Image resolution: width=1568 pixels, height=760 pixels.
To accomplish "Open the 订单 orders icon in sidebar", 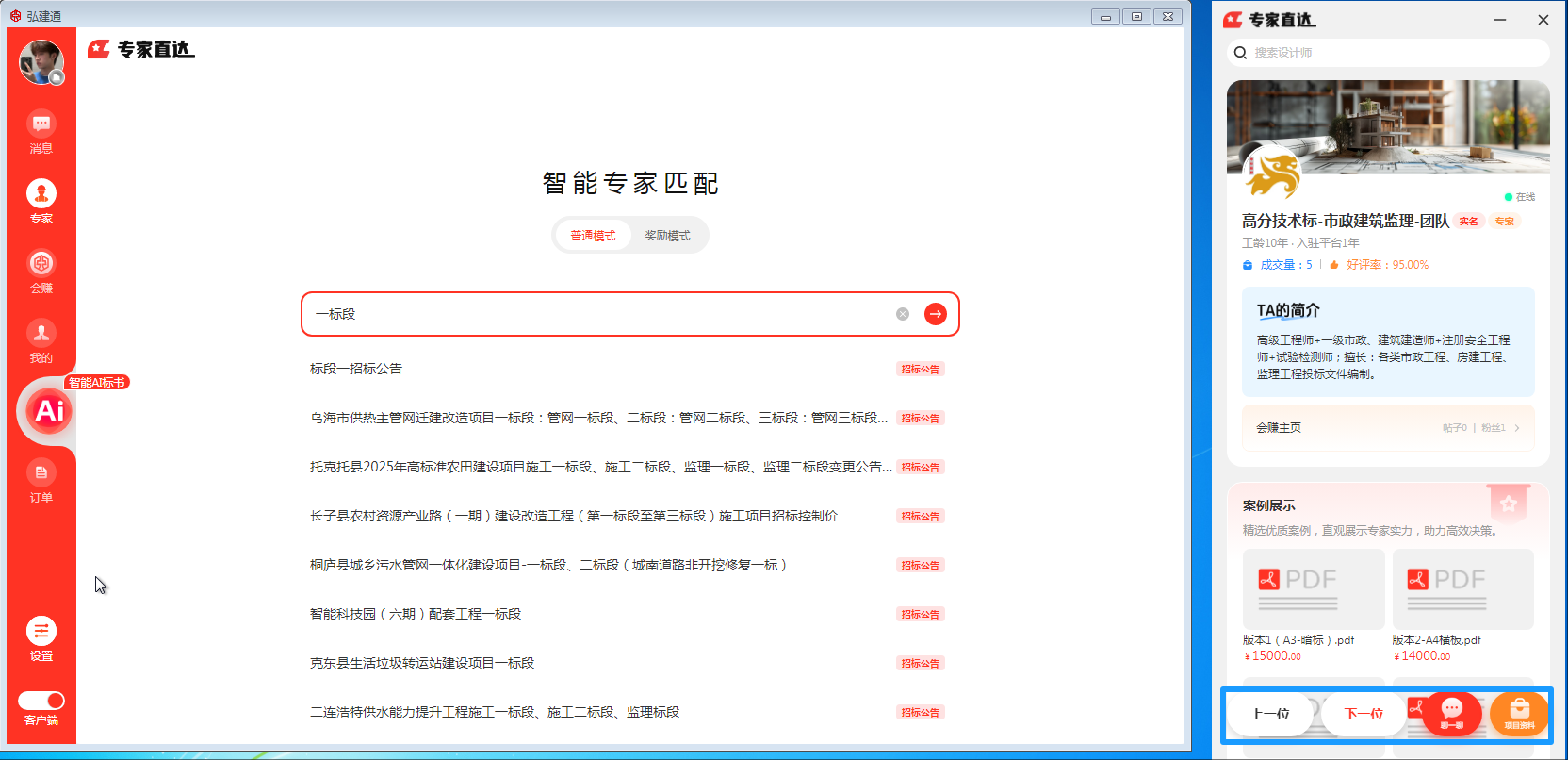I will (x=41, y=481).
